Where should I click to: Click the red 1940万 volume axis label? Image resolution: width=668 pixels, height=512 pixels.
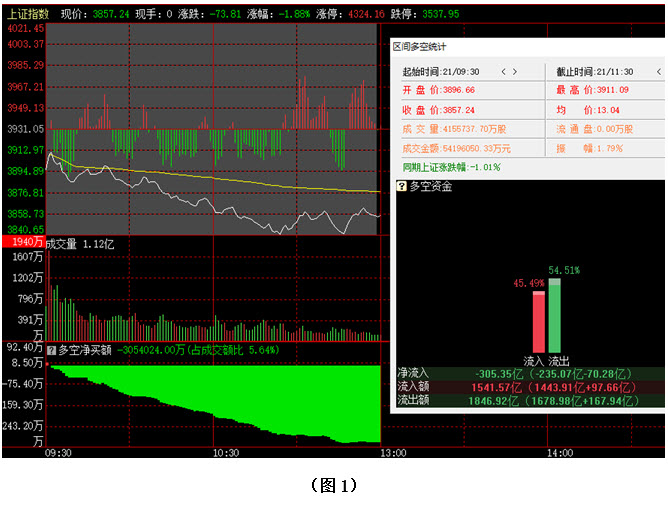[x=22, y=243]
